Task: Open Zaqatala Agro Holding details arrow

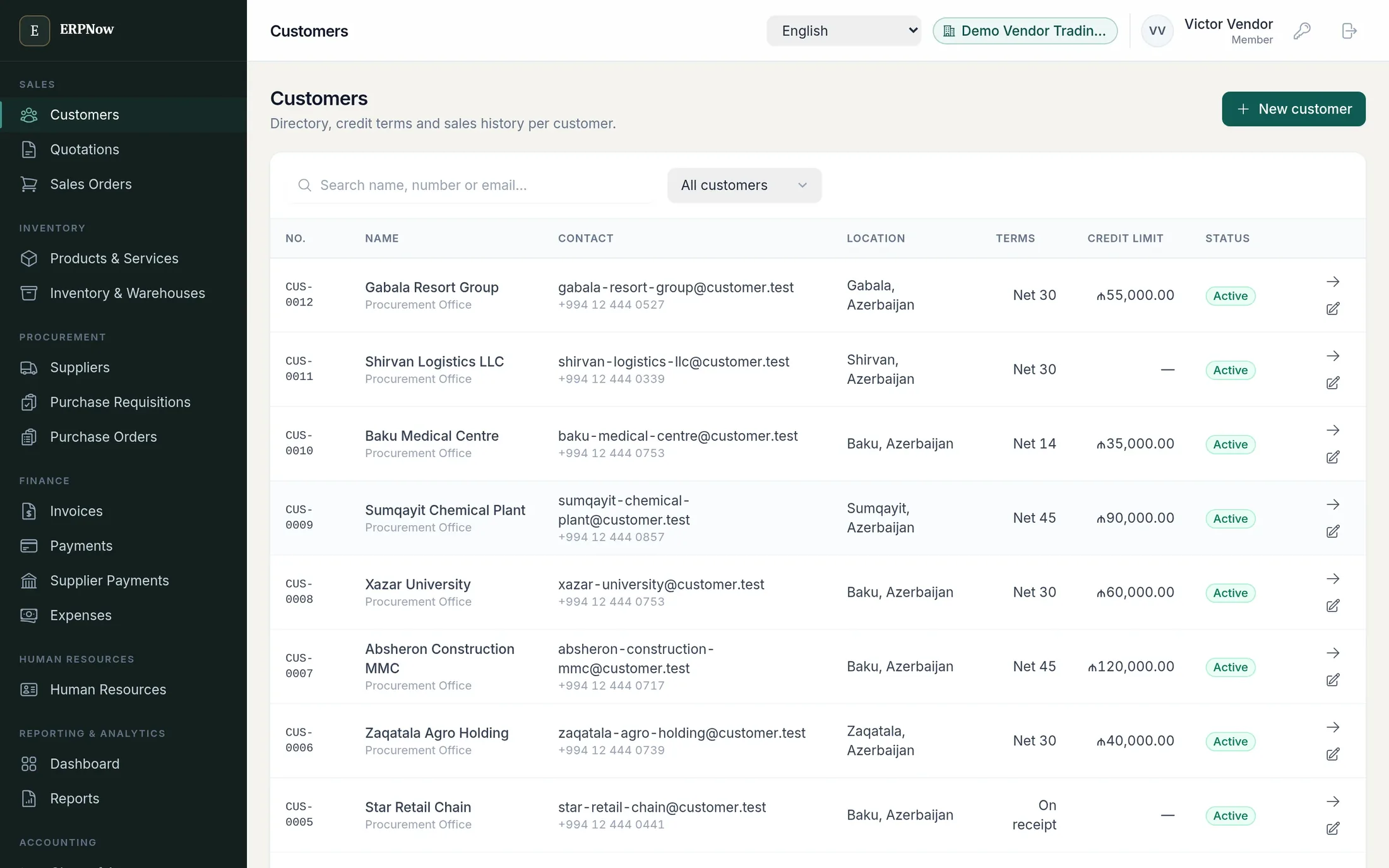Action: pos(1333,727)
